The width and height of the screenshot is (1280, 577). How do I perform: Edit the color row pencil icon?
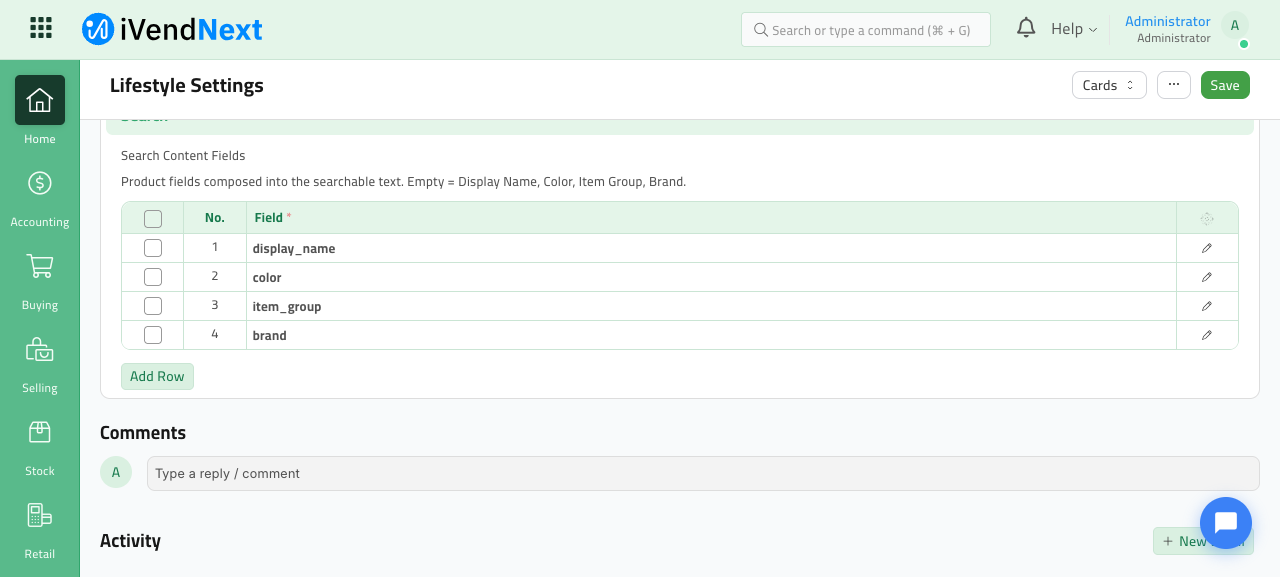[x=1207, y=277]
